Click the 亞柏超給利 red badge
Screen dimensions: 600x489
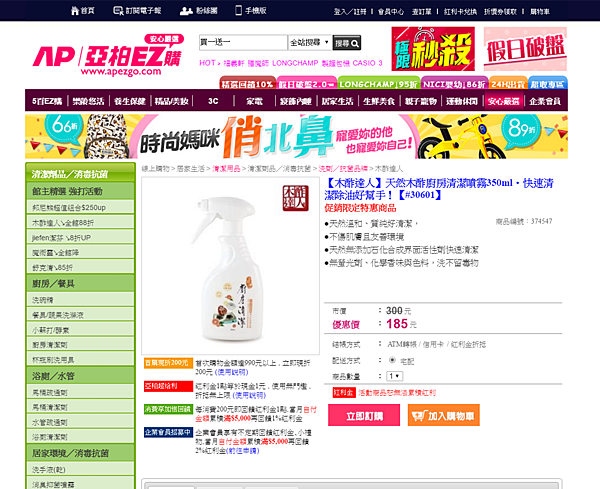(x=168, y=386)
